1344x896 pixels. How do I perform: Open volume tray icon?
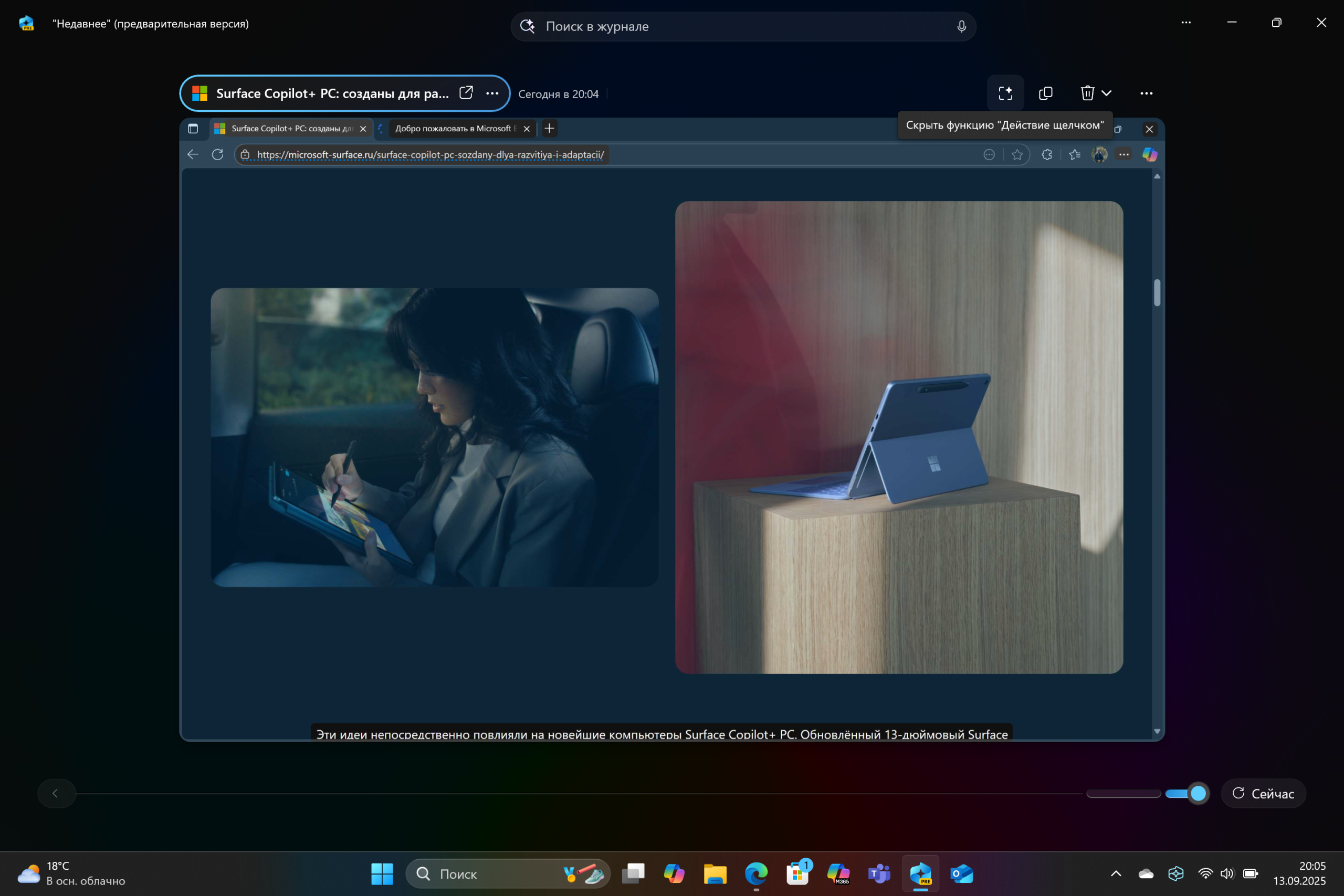1227,874
